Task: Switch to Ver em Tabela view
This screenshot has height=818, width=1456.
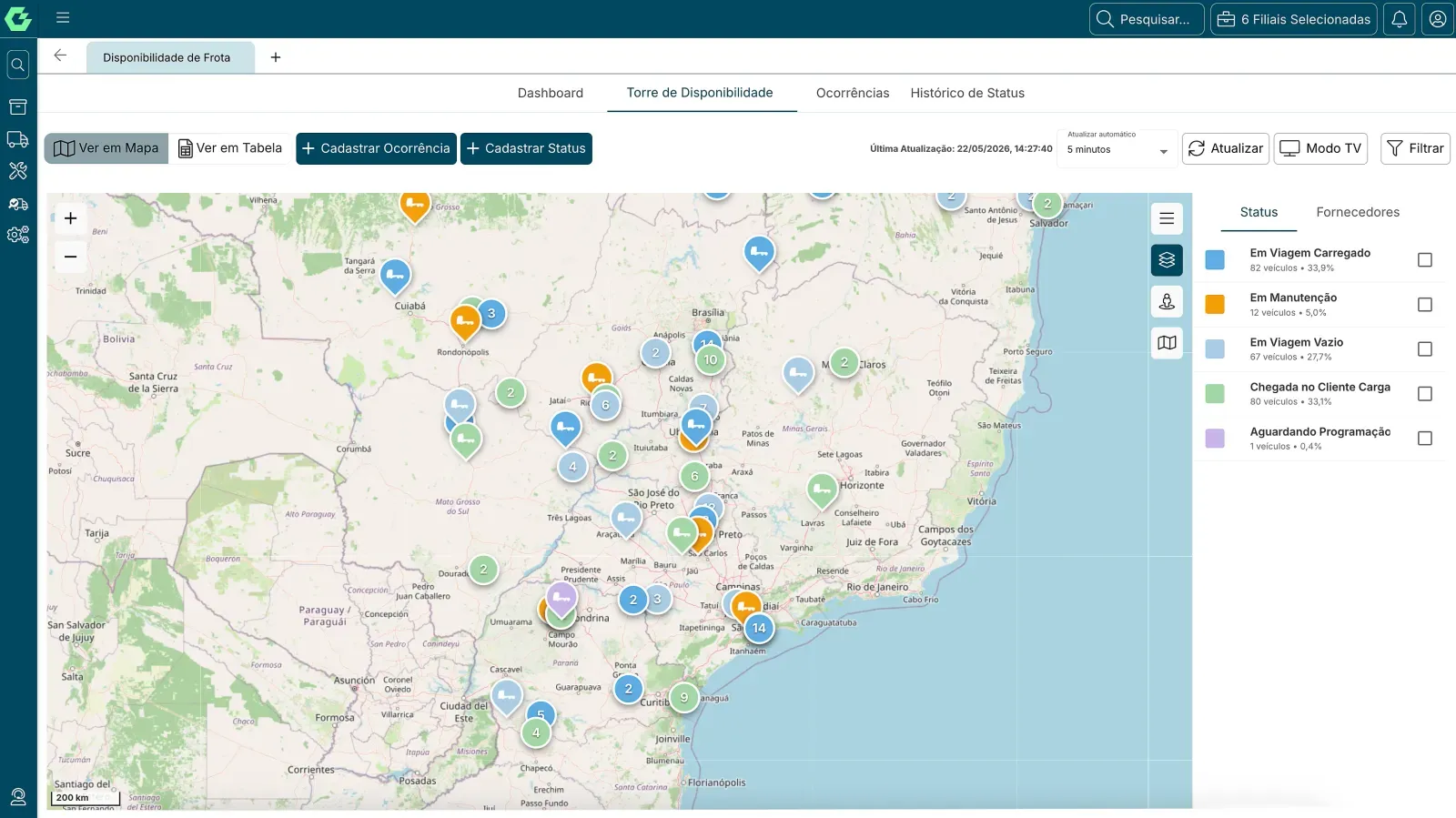Action: [x=230, y=148]
